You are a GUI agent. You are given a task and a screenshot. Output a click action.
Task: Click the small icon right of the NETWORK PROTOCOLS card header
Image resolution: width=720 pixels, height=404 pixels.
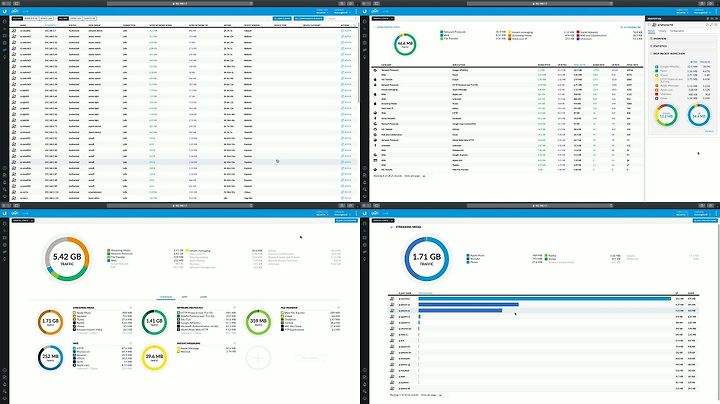pos(235,308)
